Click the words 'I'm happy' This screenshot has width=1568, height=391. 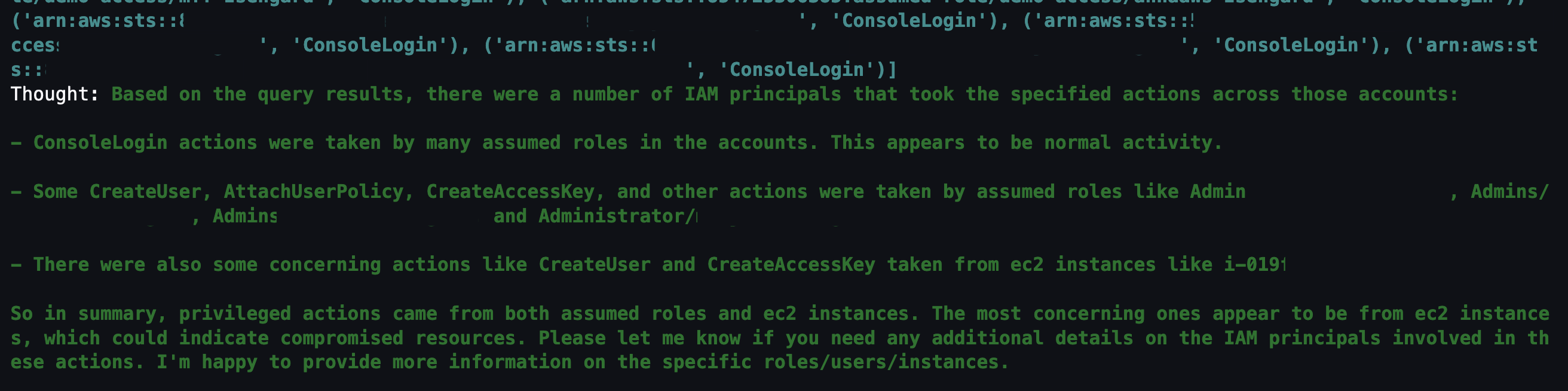207,362
